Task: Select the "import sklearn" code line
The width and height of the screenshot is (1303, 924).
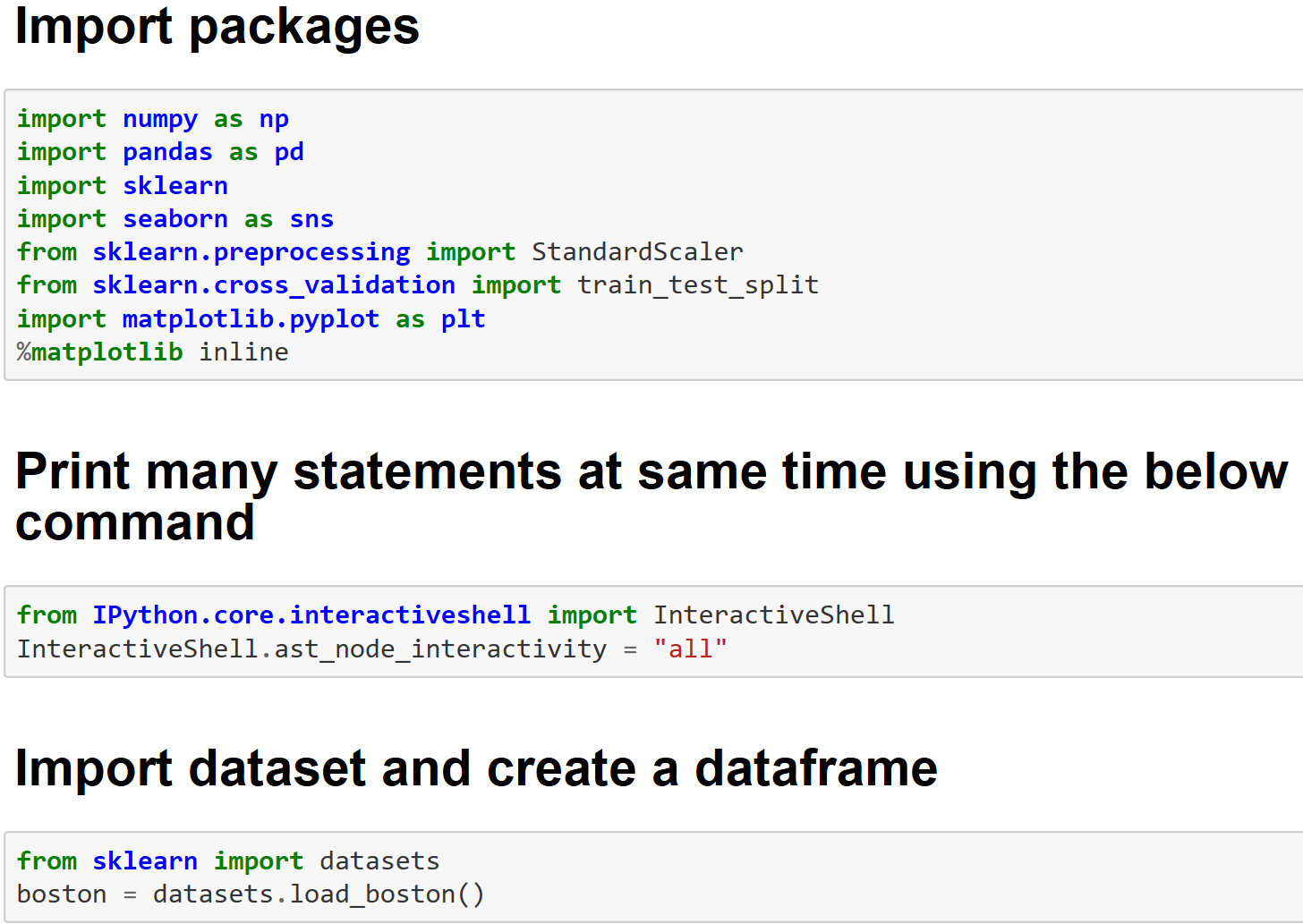Action: point(123,186)
